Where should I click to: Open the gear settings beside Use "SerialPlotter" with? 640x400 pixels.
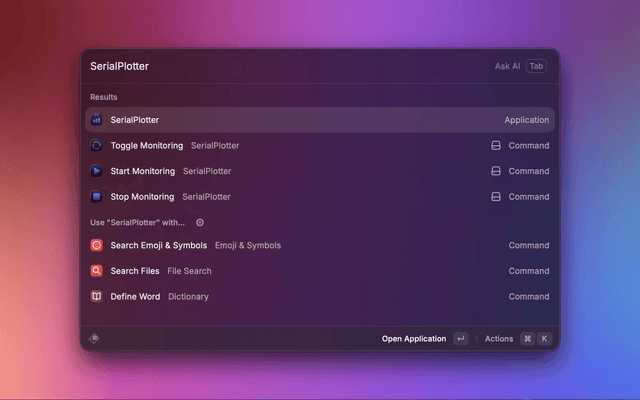click(200, 223)
